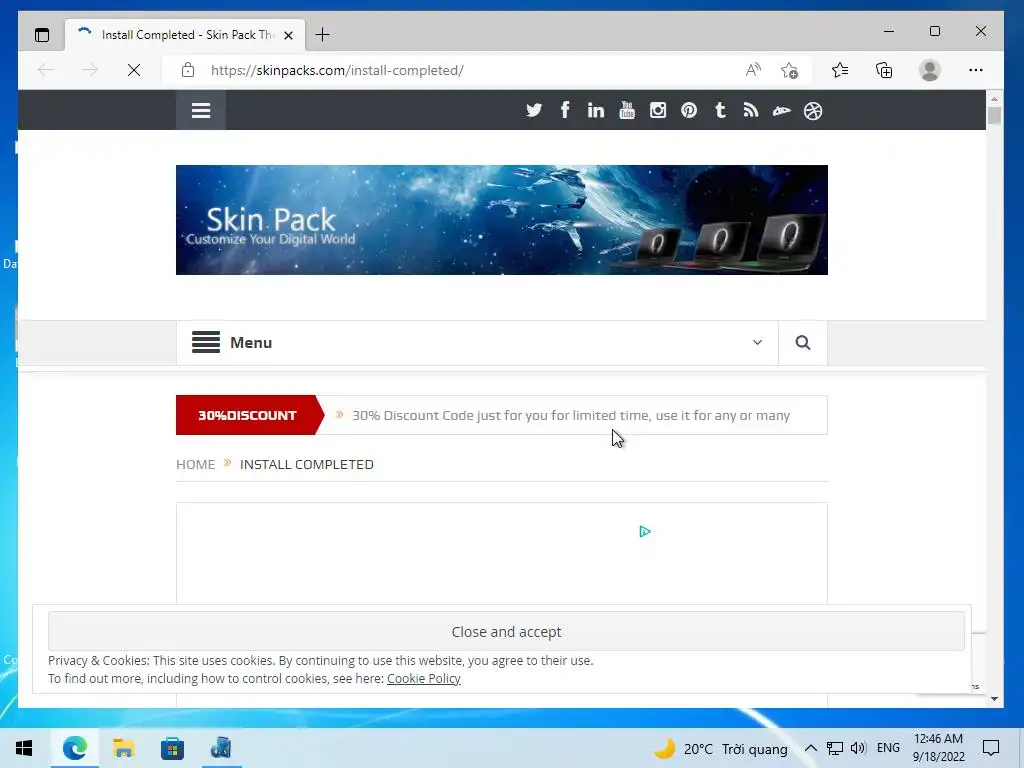Stop page loading with the X button

pos(134,70)
